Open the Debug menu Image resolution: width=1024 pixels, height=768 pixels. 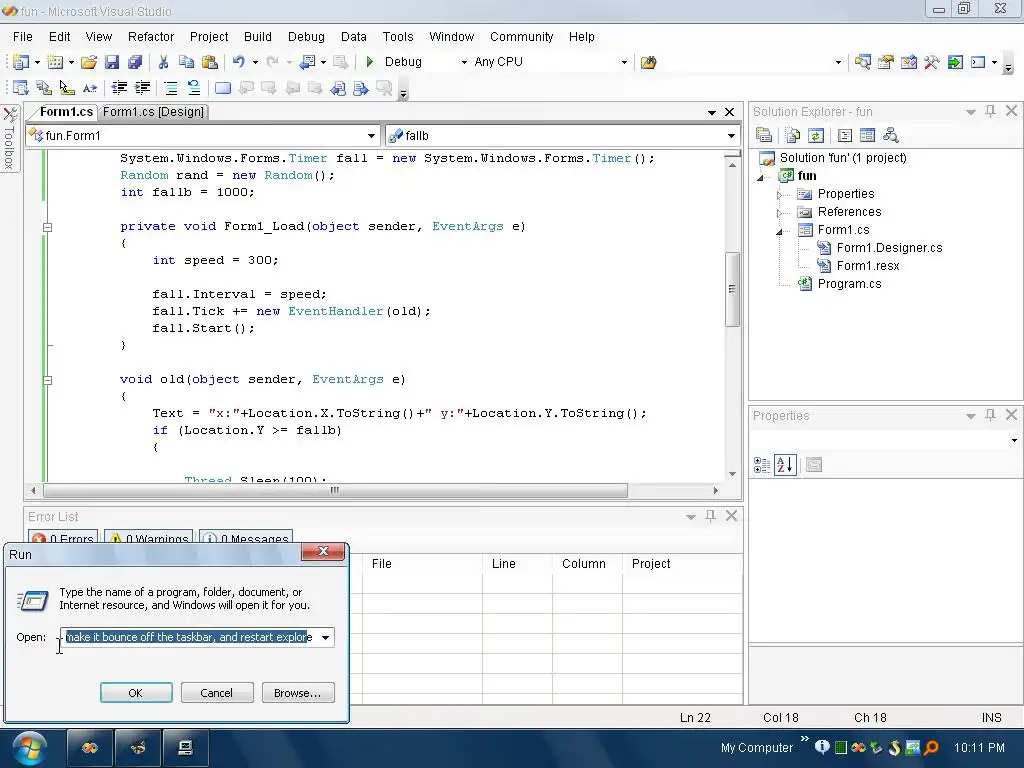[306, 37]
